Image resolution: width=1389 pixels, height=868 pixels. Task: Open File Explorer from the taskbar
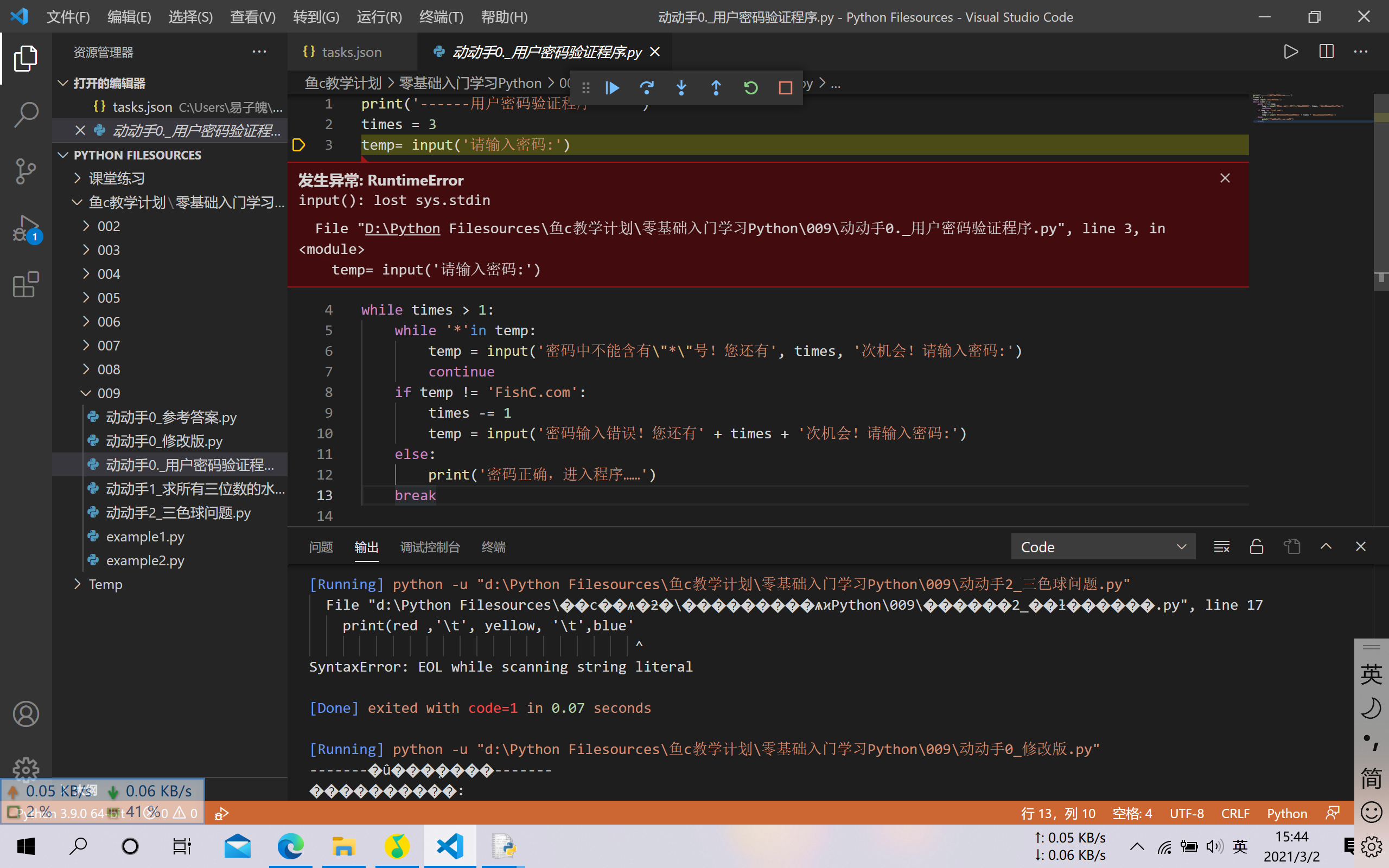point(343,847)
